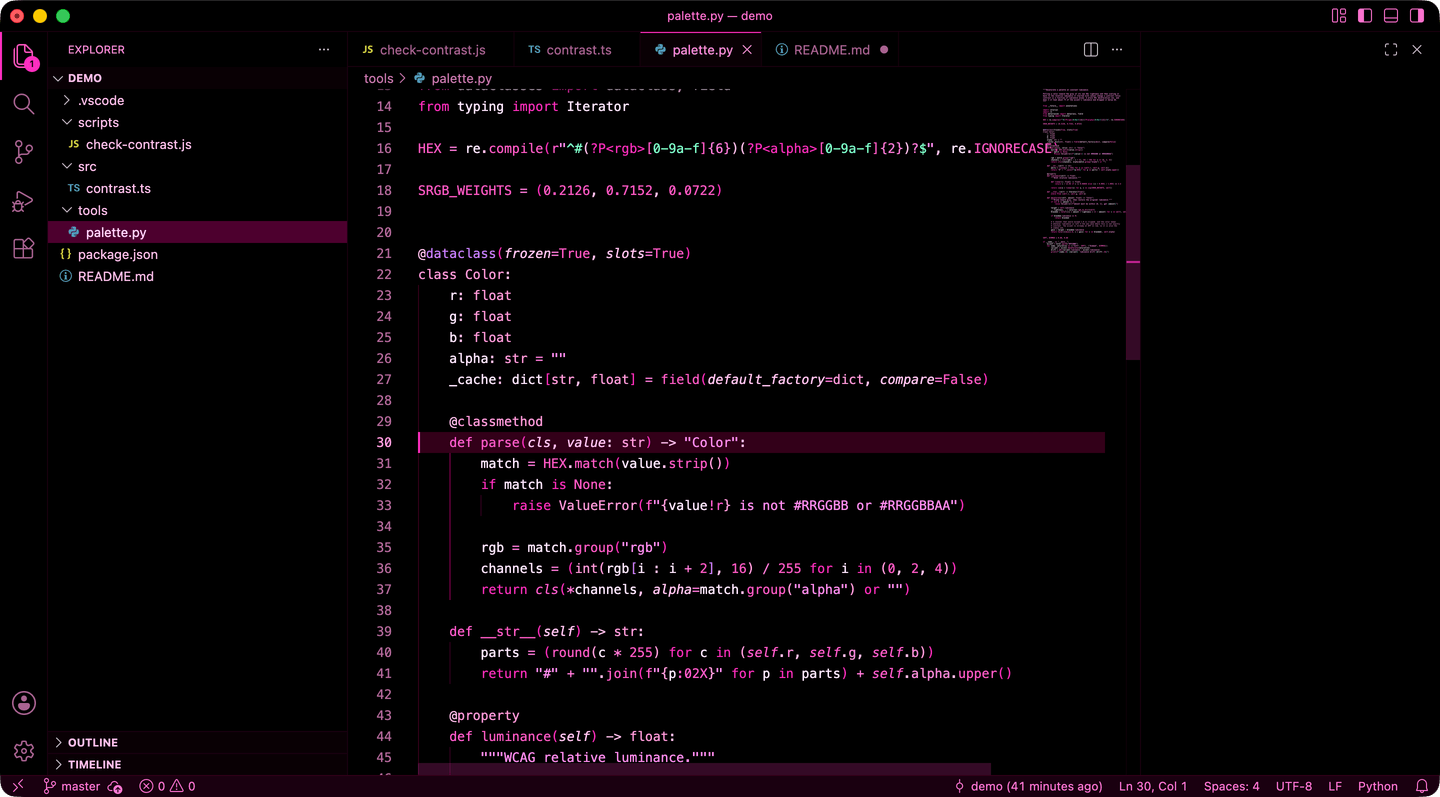Image resolution: width=1440 pixels, height=797 pixels.
Task: Open the Source Control view
Action: coord(24,152)
